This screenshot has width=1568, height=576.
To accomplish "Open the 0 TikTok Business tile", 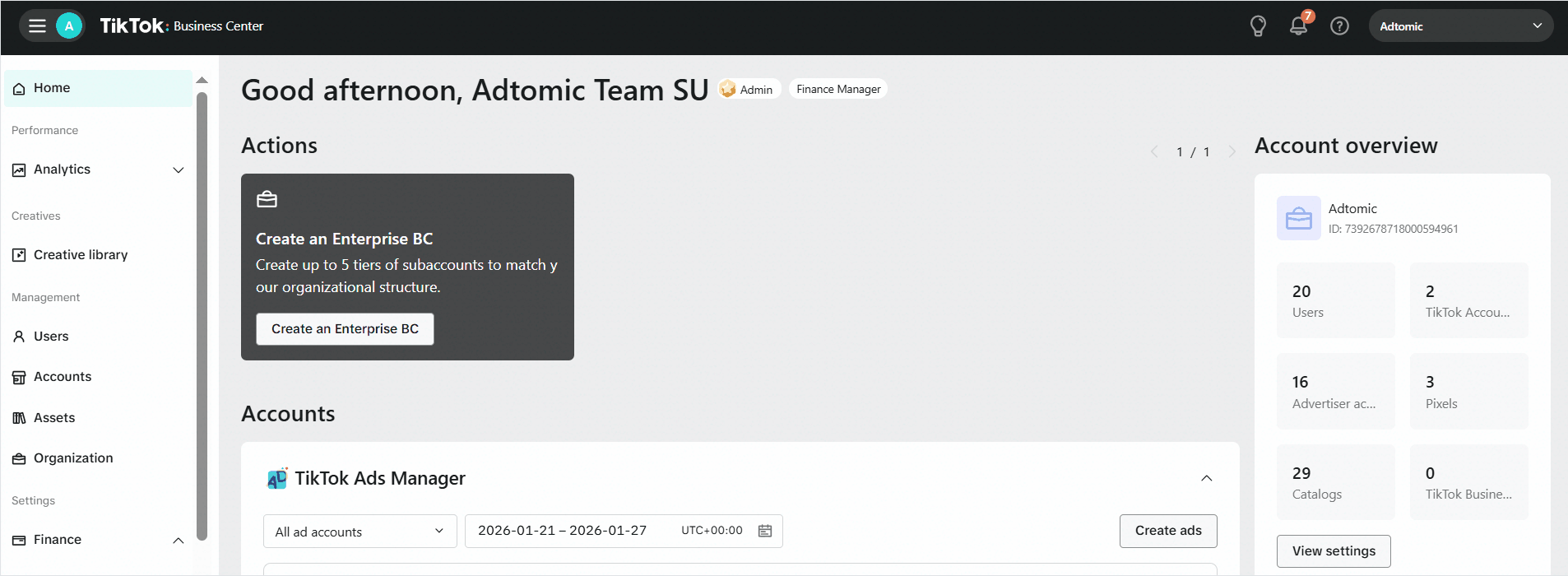I will [x=1469, y=482].
